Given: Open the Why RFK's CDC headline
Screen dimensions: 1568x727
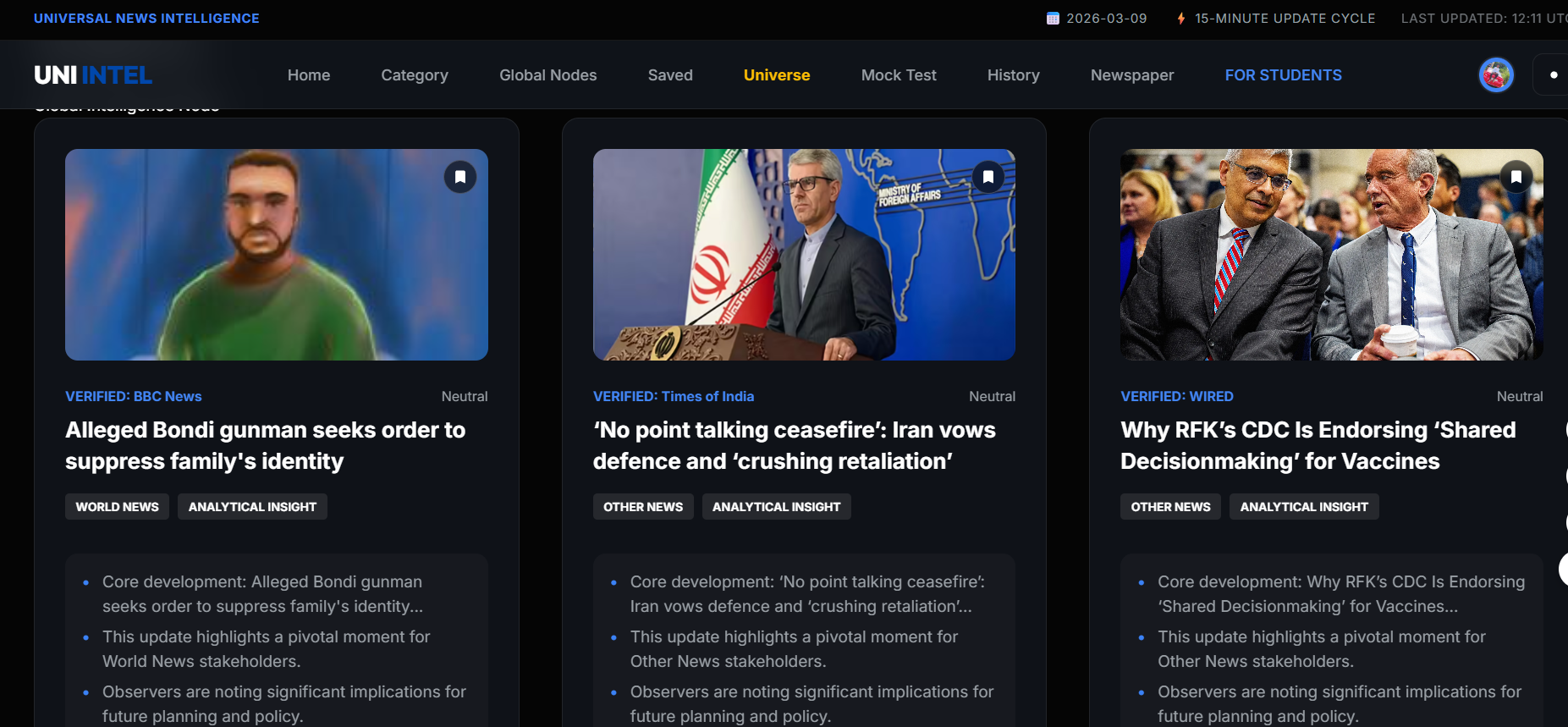Looking at the screenshot, I should pyautogui.click(x=1318, y=445).
